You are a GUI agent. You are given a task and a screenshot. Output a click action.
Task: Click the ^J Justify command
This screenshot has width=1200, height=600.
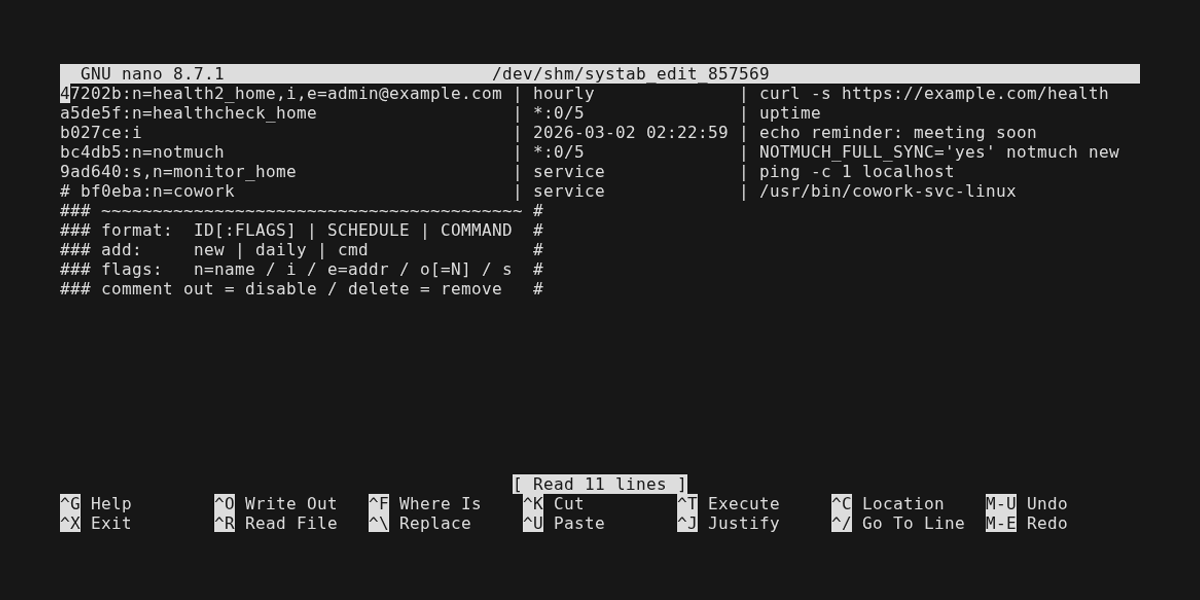(728, 523)
